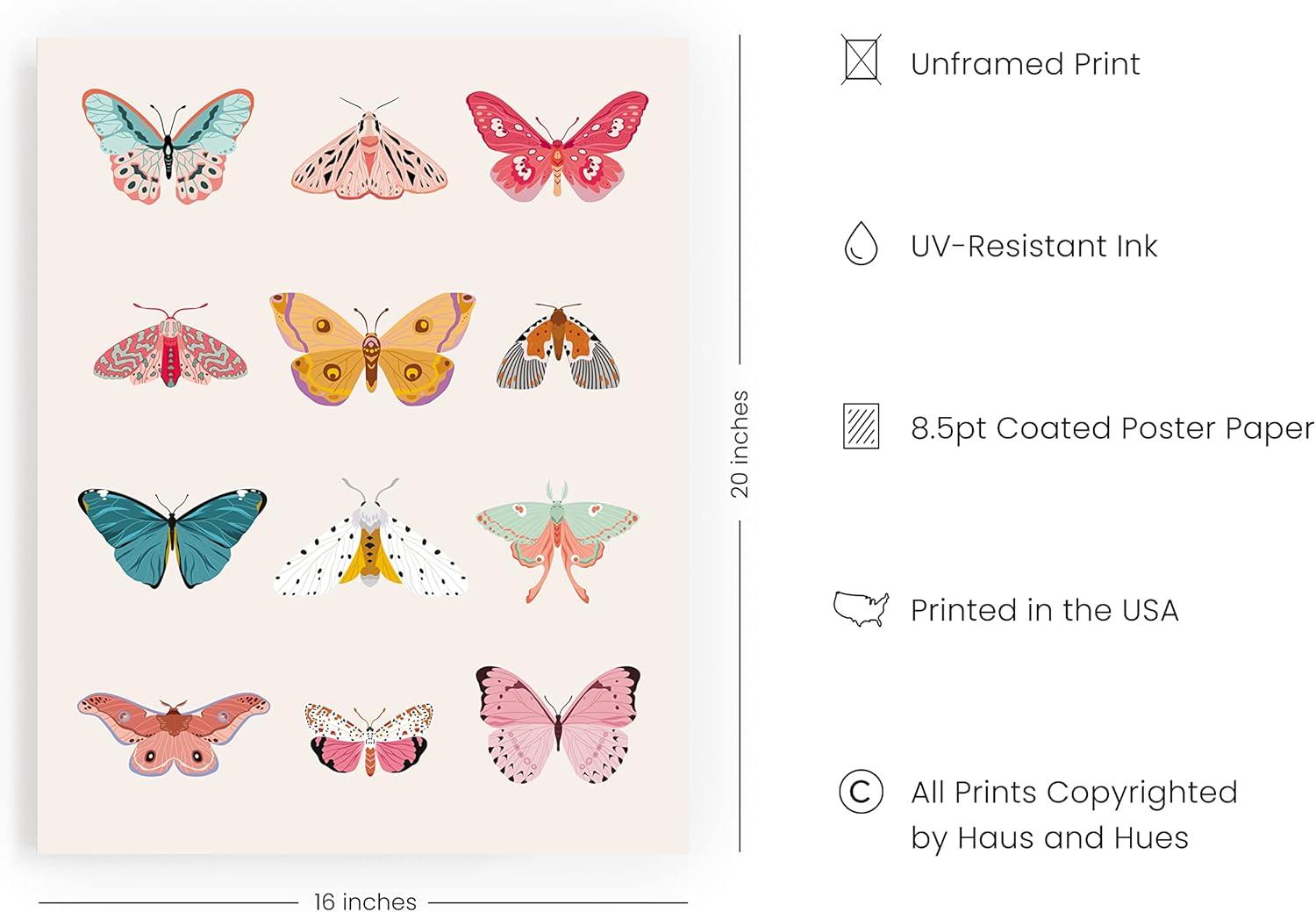Click 'All Prints Copyrighted by Haus and Hues'
The image size is (1316, 912).
pyautogui.click(x=1074, y=815)
